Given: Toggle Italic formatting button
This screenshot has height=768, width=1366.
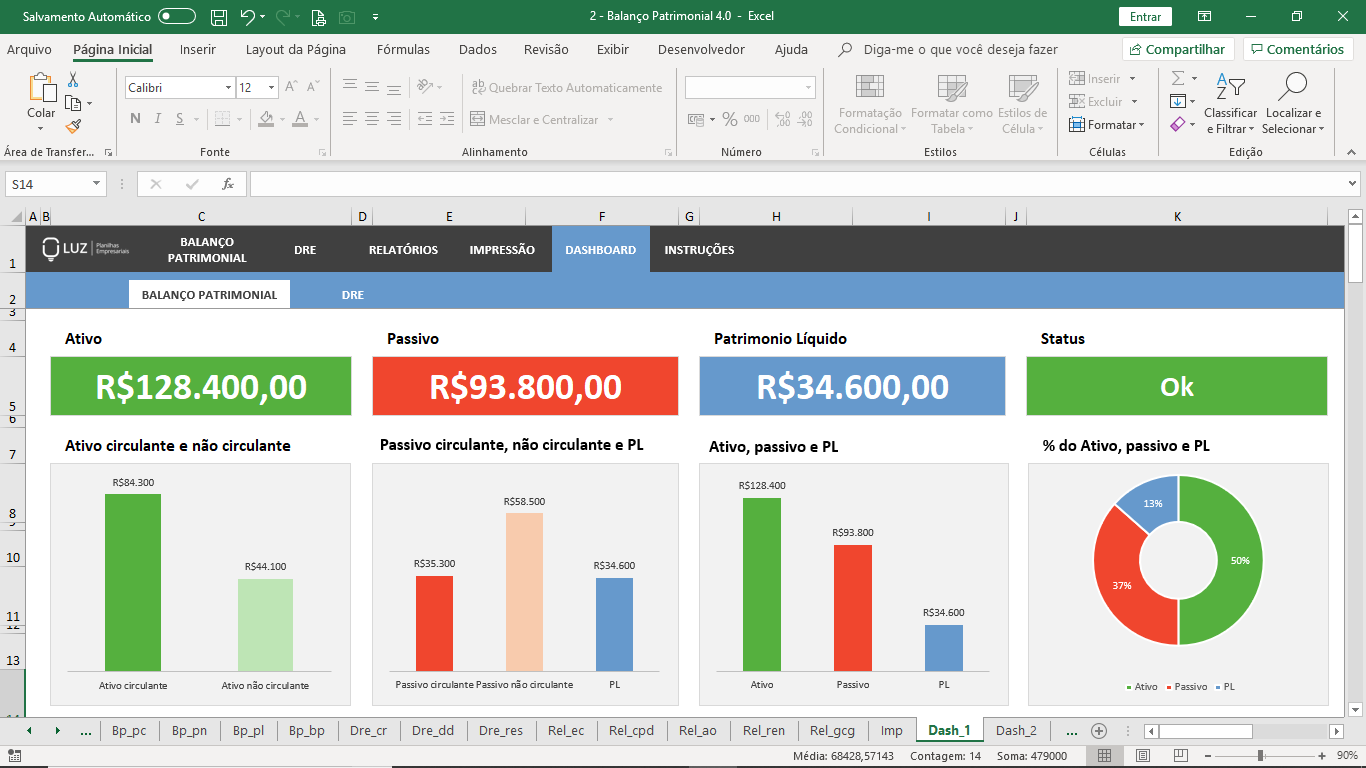Looking at the screenshot, I should coord(157,119).
